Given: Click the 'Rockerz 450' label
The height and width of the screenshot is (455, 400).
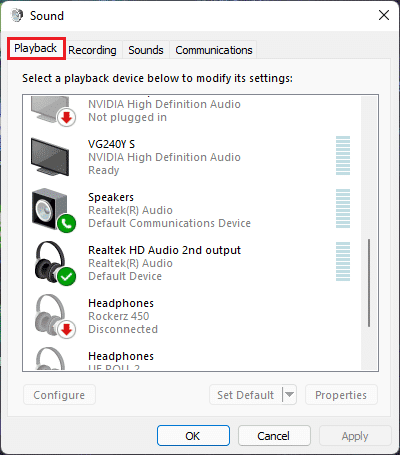Looking at the screenshot, I should tap(119, 316).
